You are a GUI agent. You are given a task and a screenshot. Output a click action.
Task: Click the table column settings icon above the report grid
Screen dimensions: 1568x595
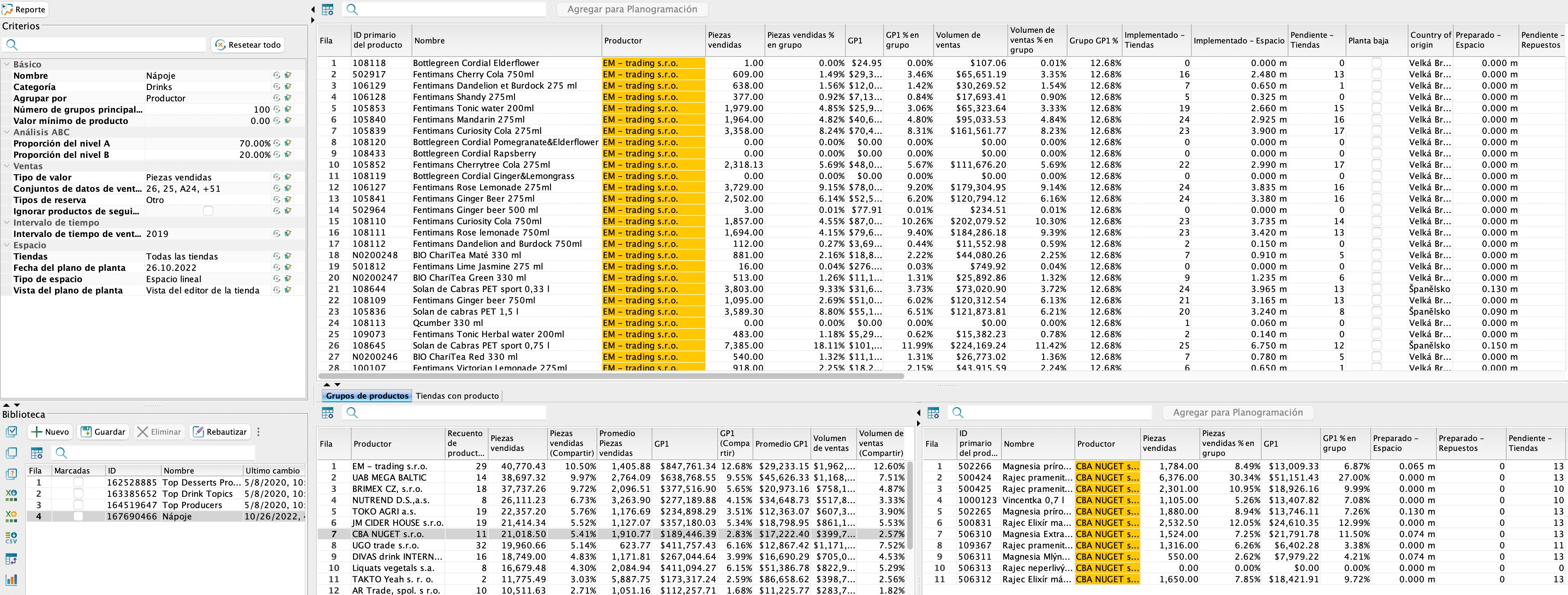pyautogui.click(x=328, y=10)
